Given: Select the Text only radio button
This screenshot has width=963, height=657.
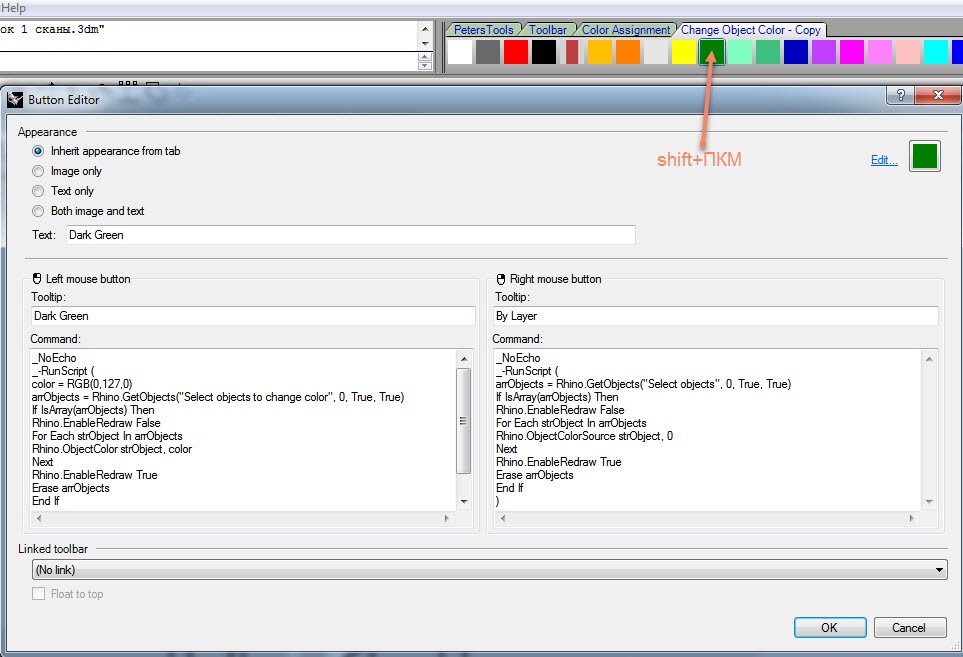Looking at the screenshot, I should [38, 191].
